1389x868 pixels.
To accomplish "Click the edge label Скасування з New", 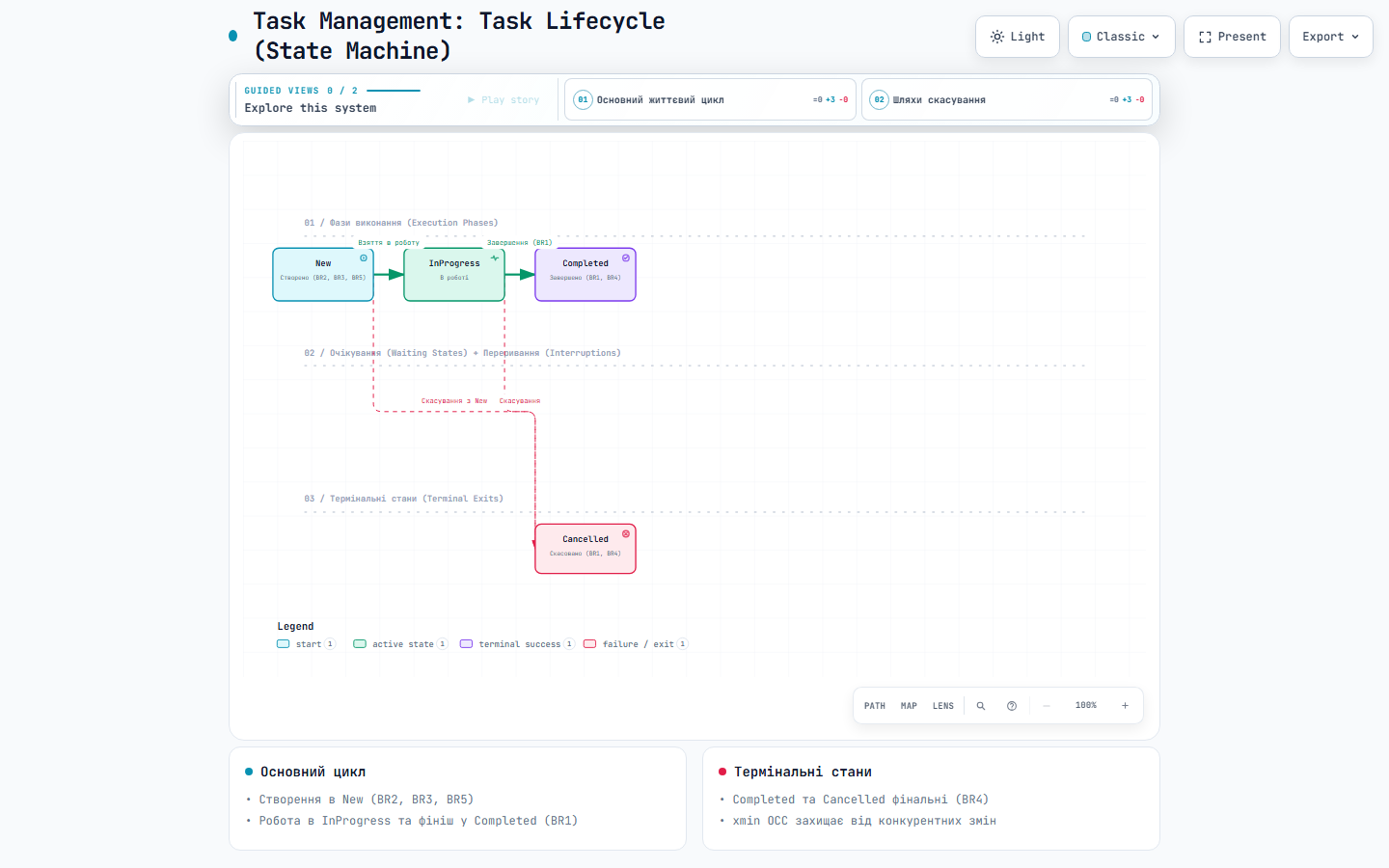I will point(454,401).
